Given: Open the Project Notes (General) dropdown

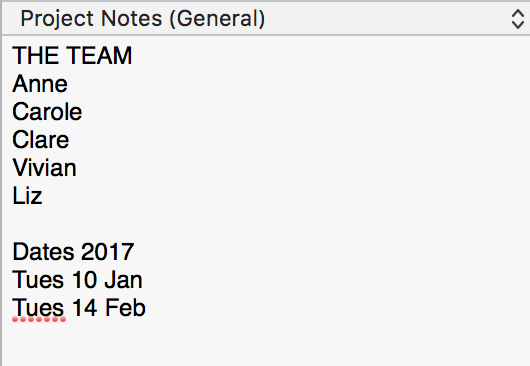Looking at the screenshot, I should pyautogui.click(x=266, y=18).
